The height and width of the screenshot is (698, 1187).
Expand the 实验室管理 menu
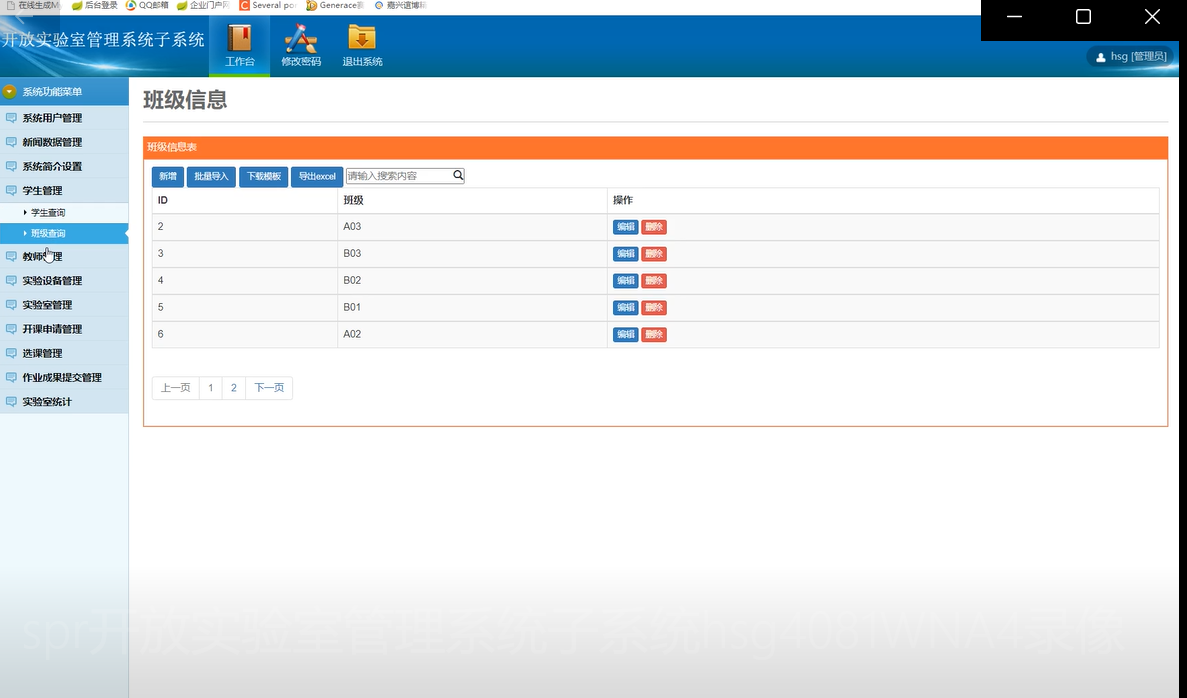pos(64,305)
